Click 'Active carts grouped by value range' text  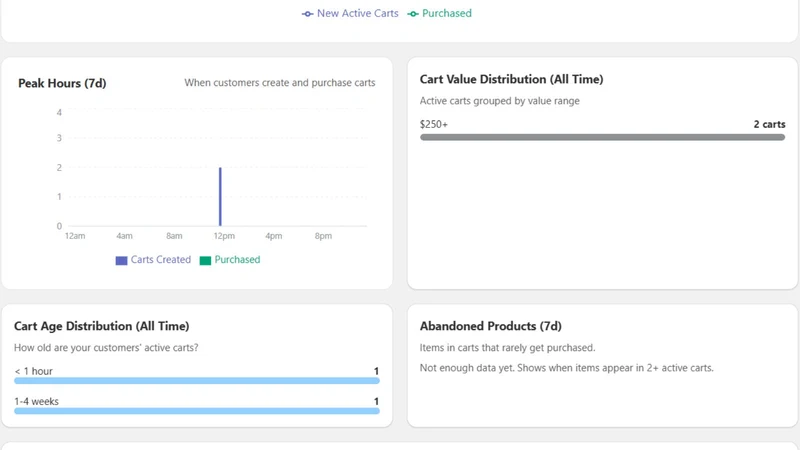499,101
